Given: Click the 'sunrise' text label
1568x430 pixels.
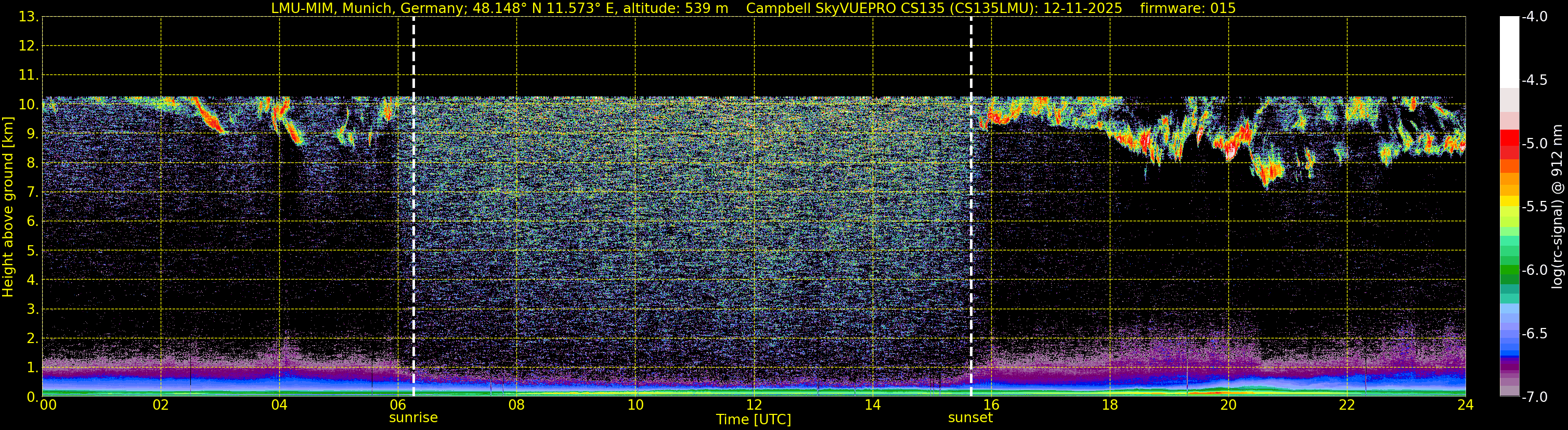Looking at the screenshot, I should pyautogui.click(x=413, y=418).
